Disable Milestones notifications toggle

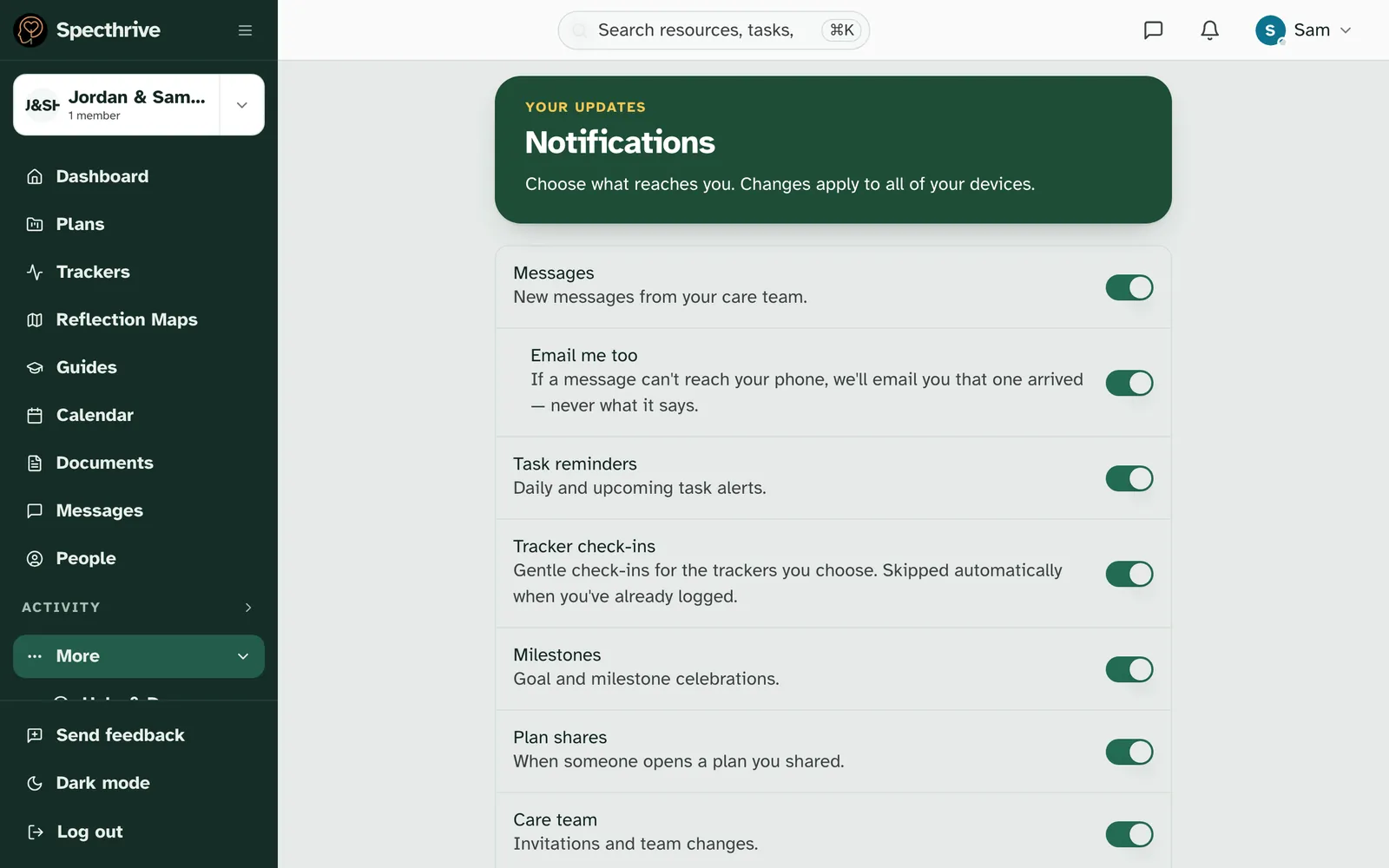pyautogui.click(x=1129, y=669)
